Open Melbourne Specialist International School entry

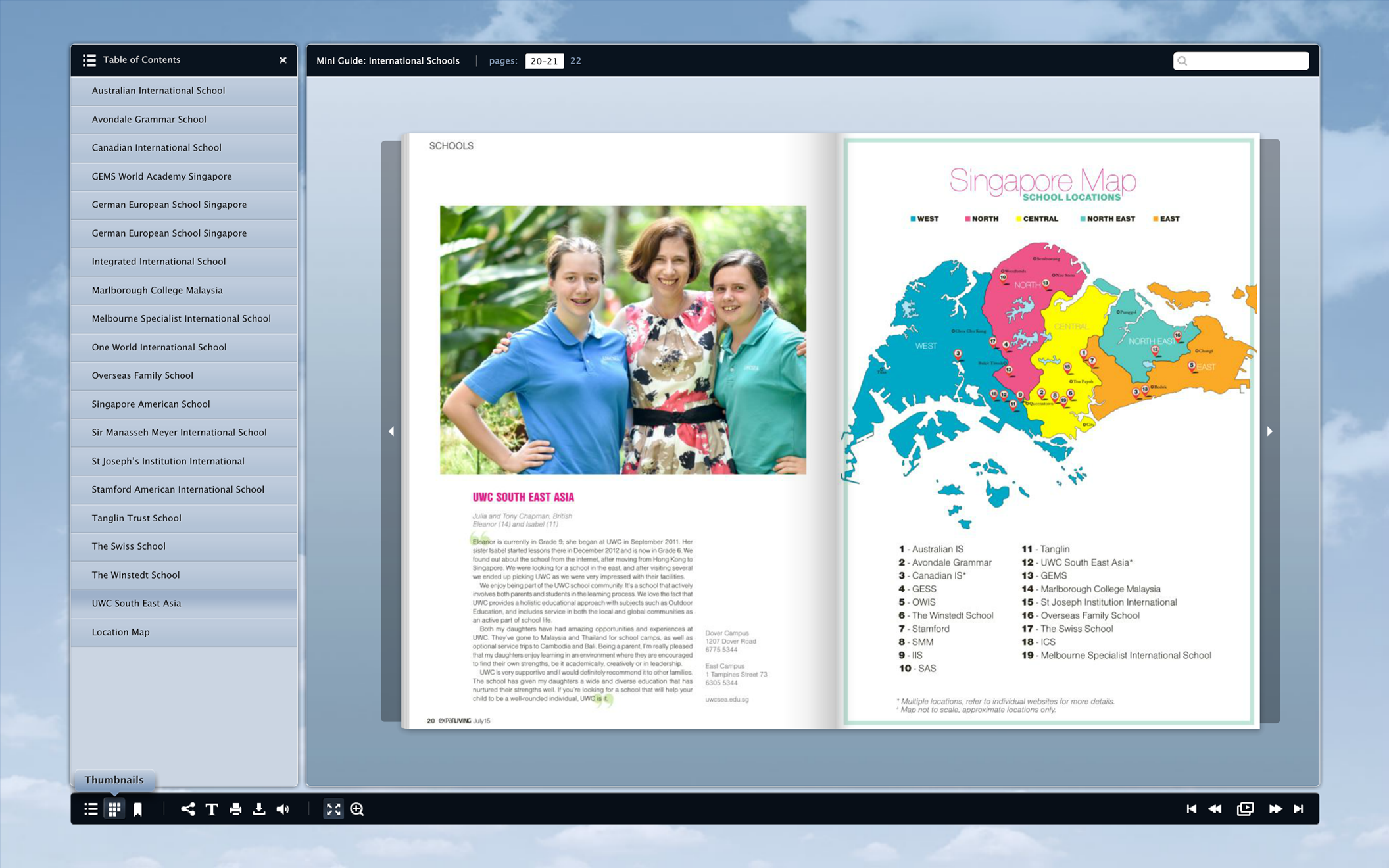pyautogui.click(x=184, y=318)
